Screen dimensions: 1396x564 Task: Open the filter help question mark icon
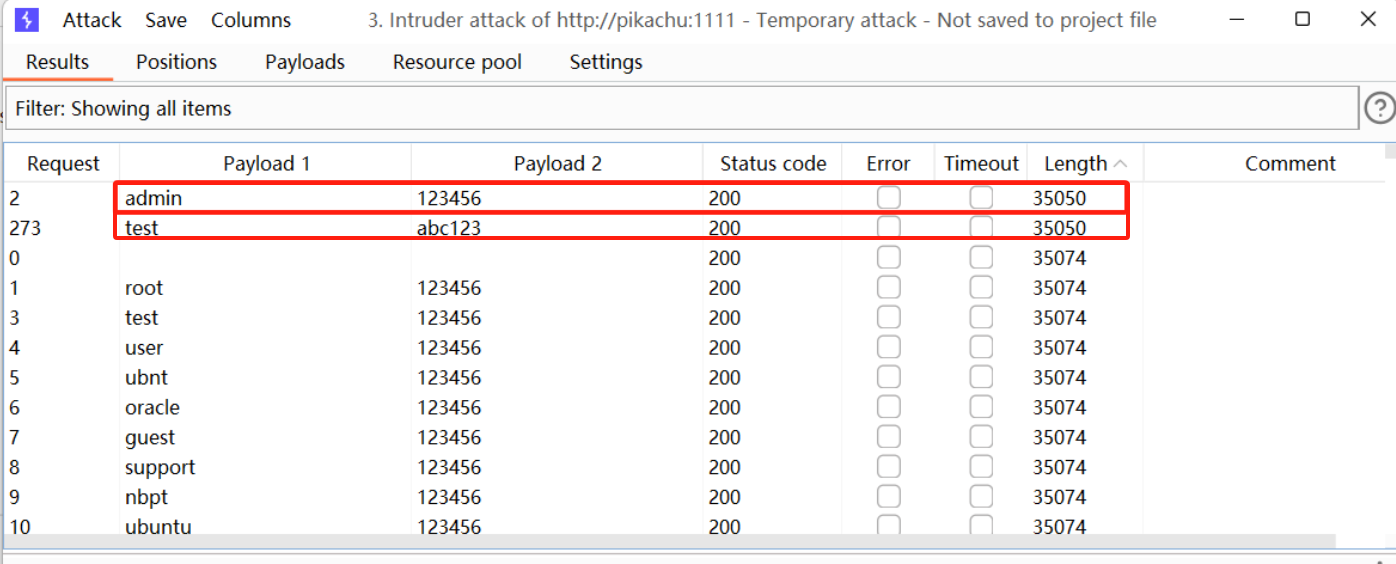tap(1380, 107)
